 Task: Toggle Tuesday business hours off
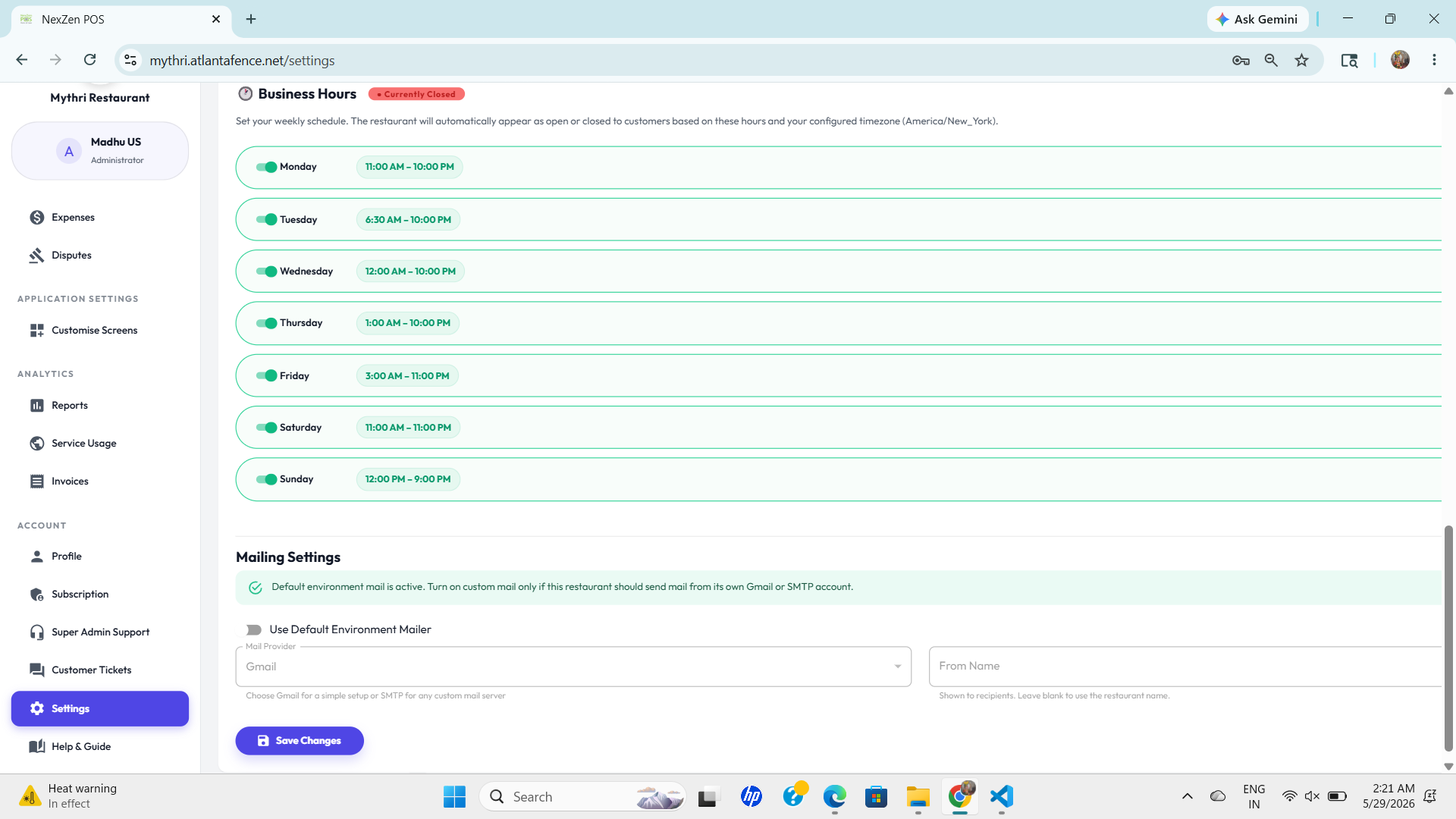pos(266,220)
